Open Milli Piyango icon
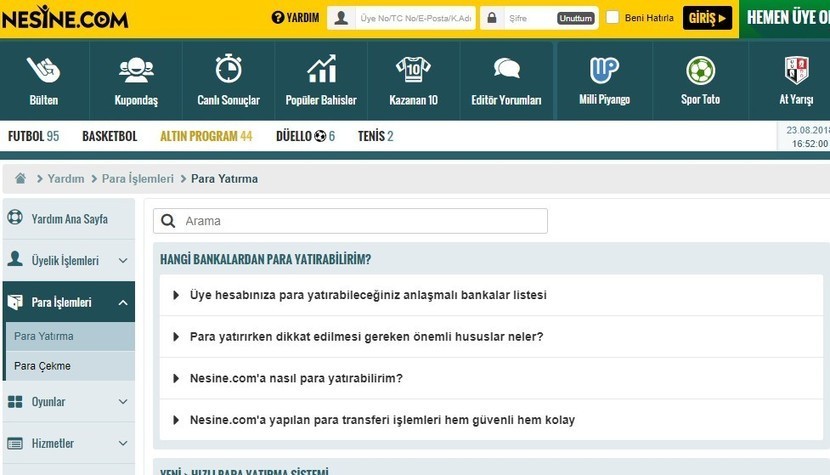The image size is (830, 475). (x=604, y=69)
